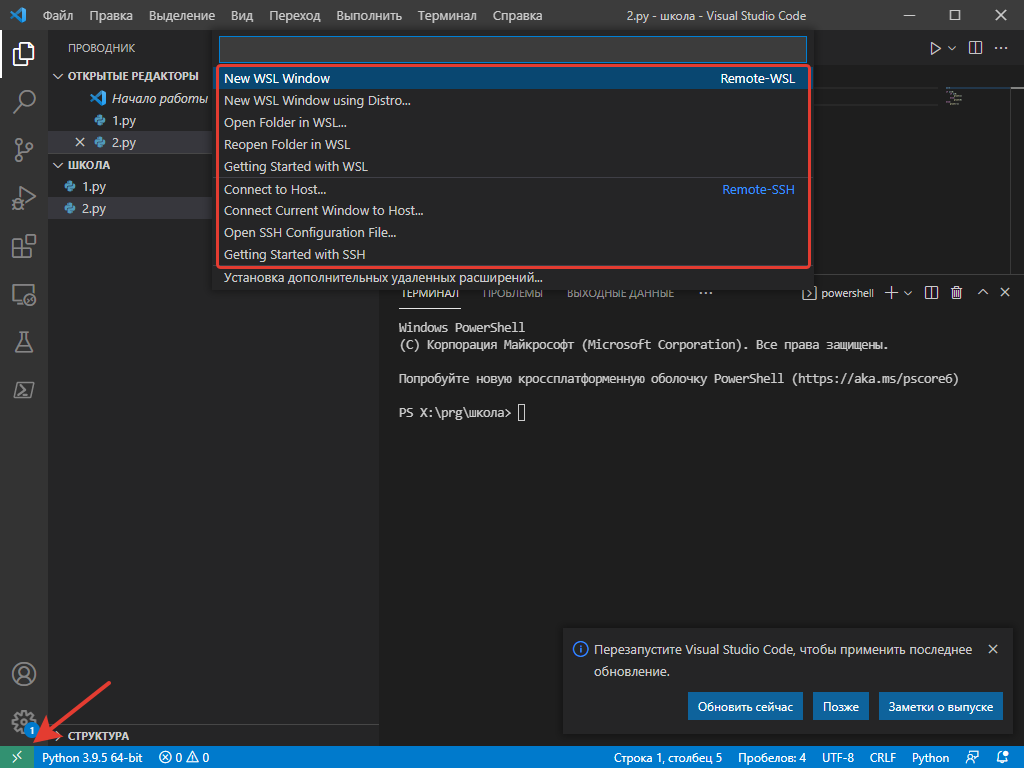Open the Search view icon

[24, 102]
